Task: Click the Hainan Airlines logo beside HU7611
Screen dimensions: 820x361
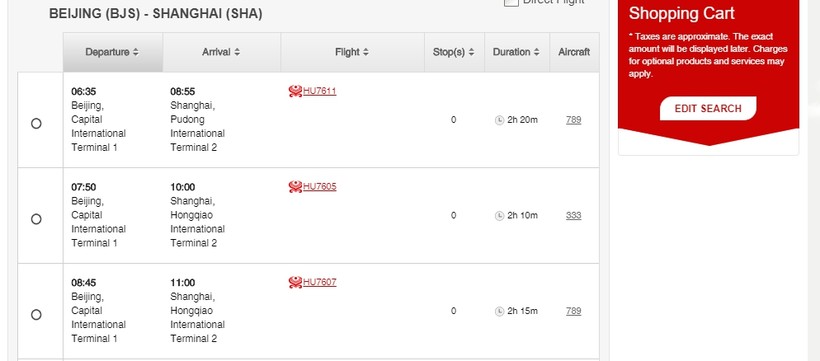Action: 295,92
